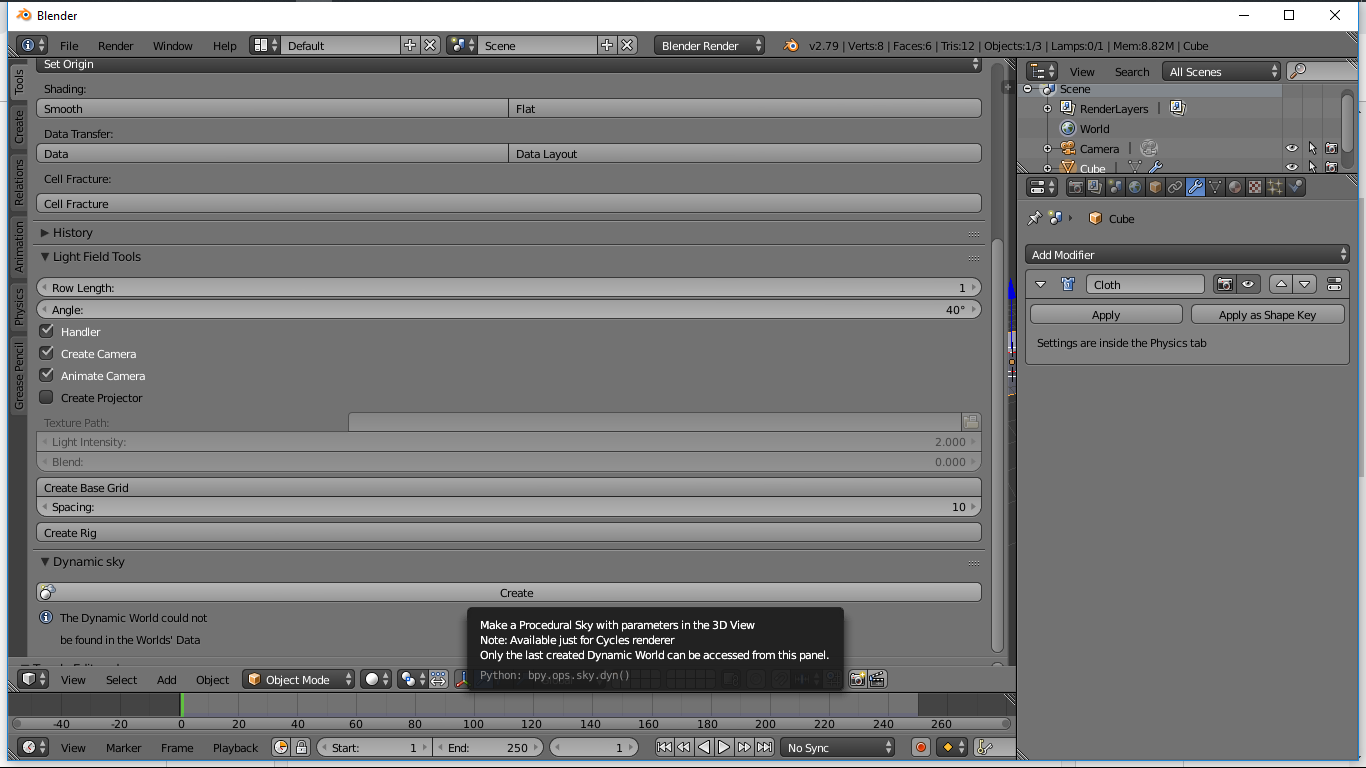Adjust the Angle slider field

509,309
